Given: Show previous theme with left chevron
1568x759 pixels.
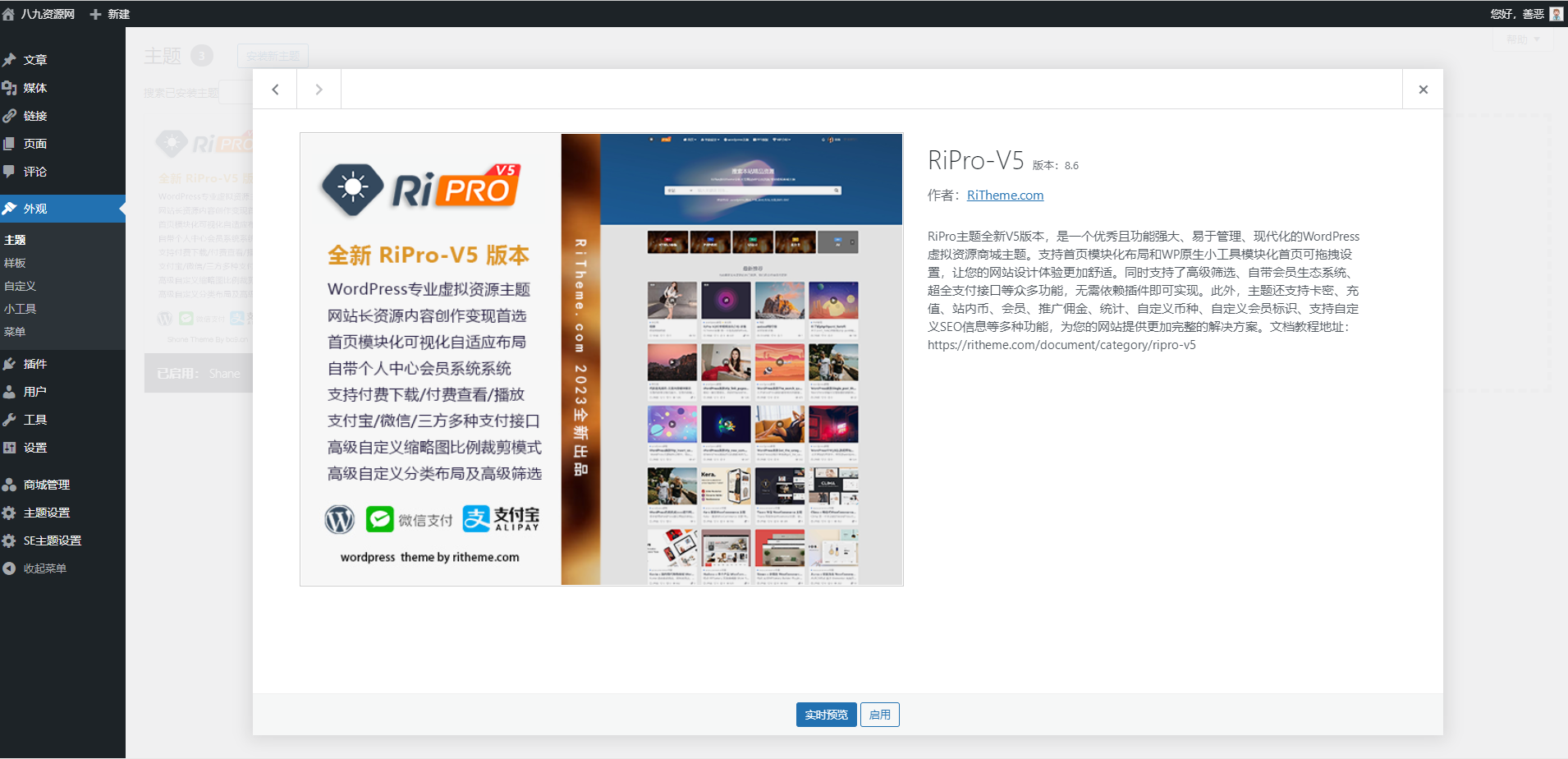Looking at the screenshot, I should [275, 90].
